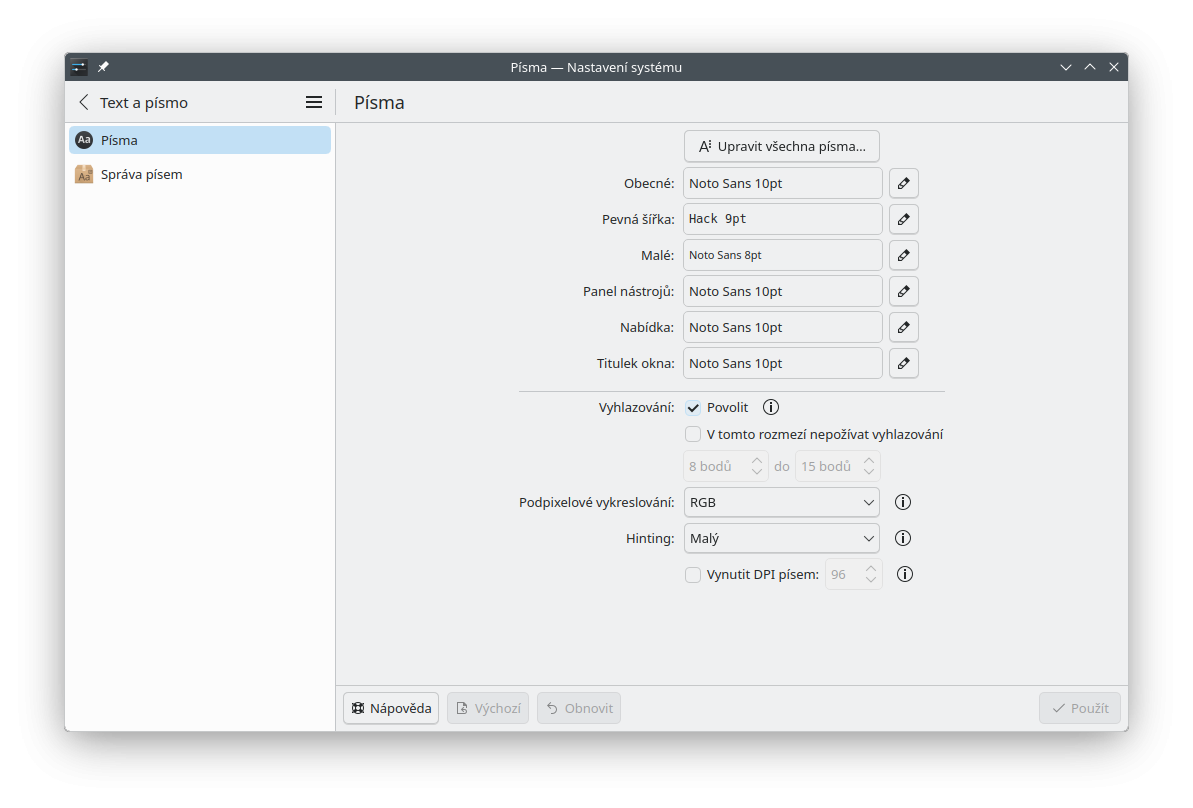The image size is (1193, 808).
Task: Toggle the Vynutit DPI písem checkbox
Action: [x=693, y=574]
